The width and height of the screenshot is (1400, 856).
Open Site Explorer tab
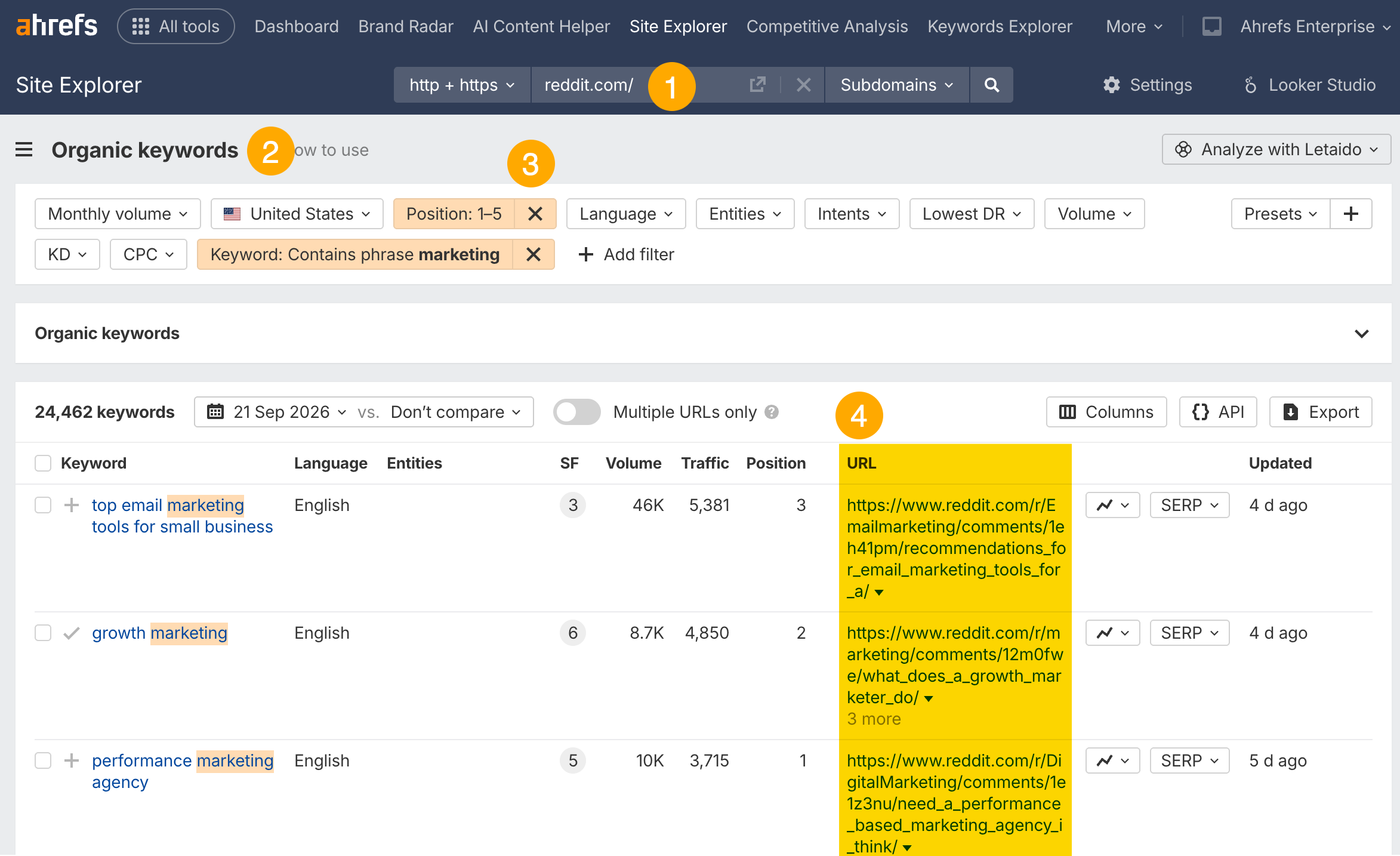pyautogui.click(x=679, y=26)
